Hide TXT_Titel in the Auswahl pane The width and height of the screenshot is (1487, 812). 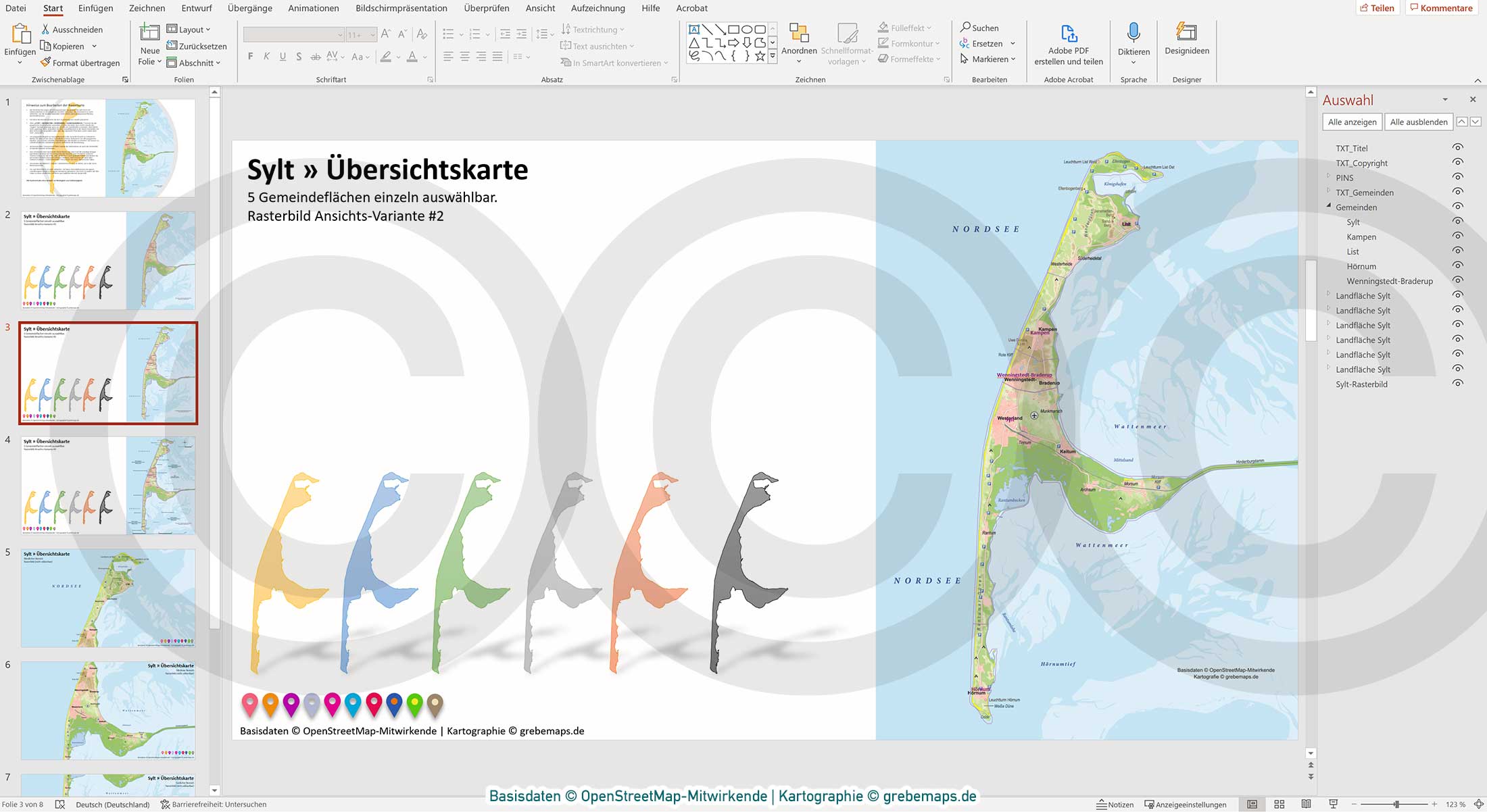[x=1458, y=148]
